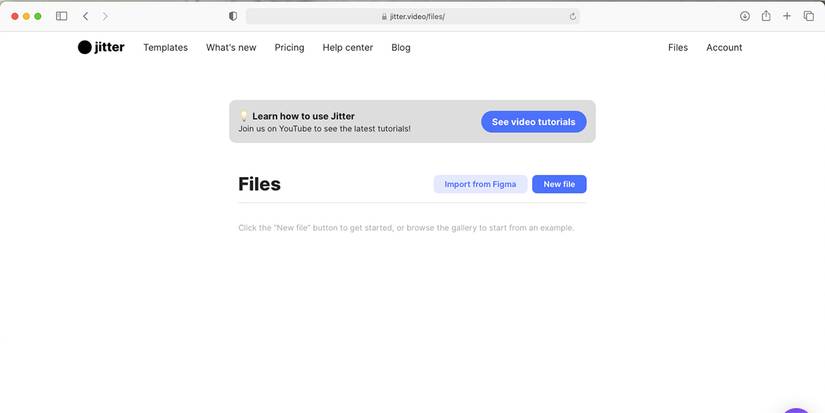The width and height of the screenshot is (825, 413).
Task: Click the lock icon in address bar
Action: pos(384,16)
